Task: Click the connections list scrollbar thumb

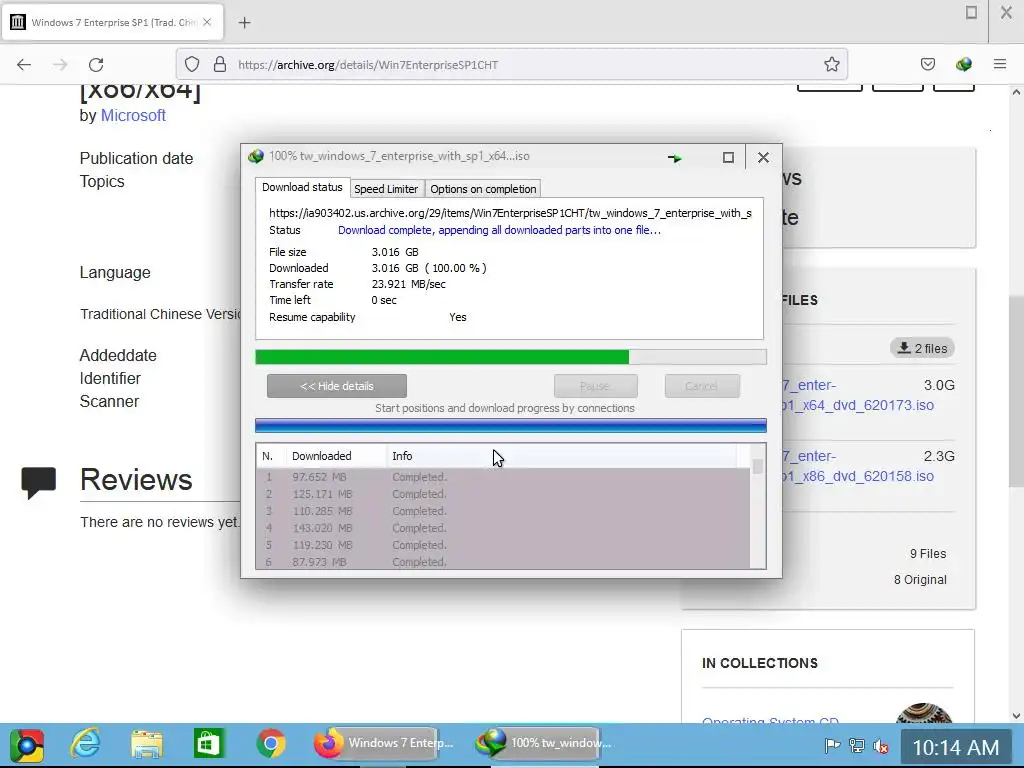Action: click(x=758, y=466)
